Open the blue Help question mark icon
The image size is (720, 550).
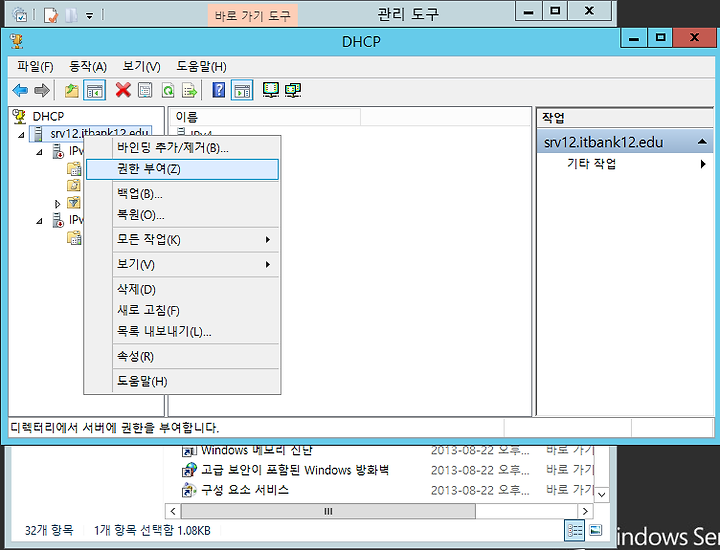point(219,90)
